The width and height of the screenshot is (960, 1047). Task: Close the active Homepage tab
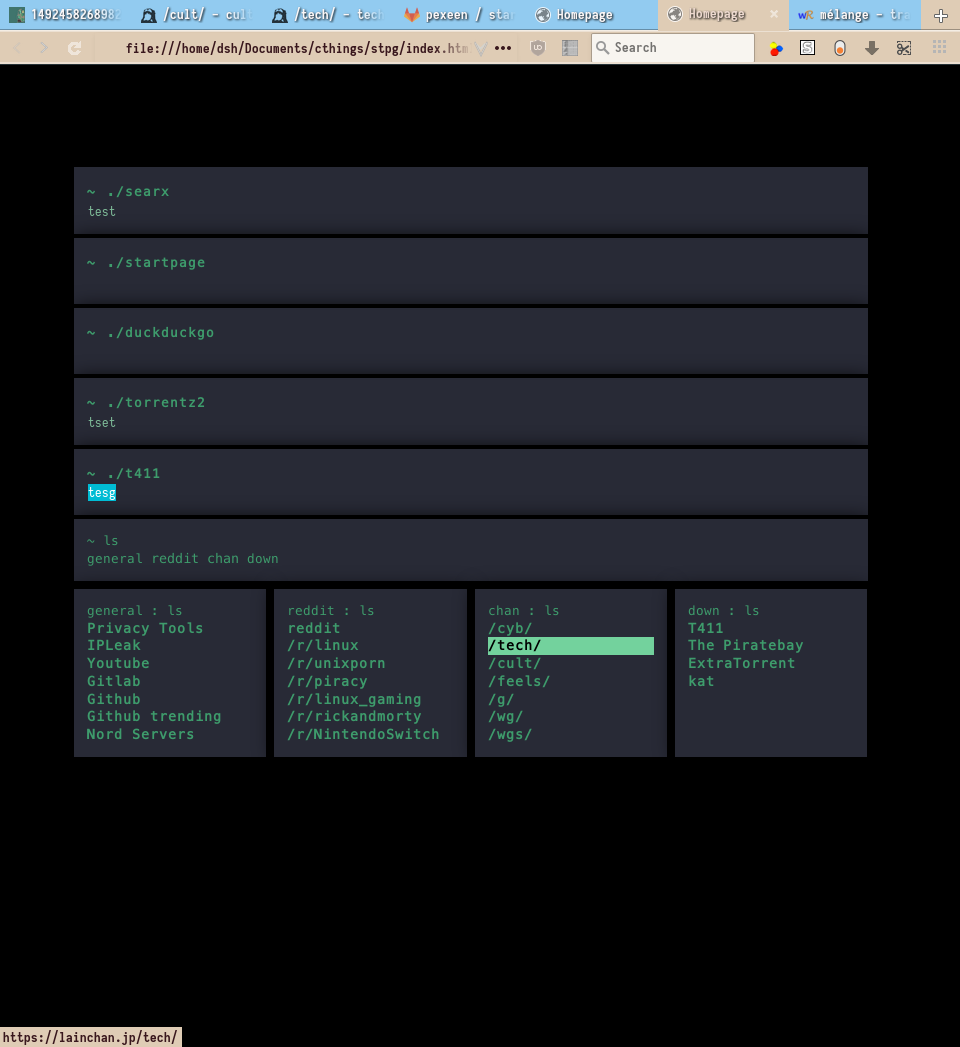tap(773, 15)
